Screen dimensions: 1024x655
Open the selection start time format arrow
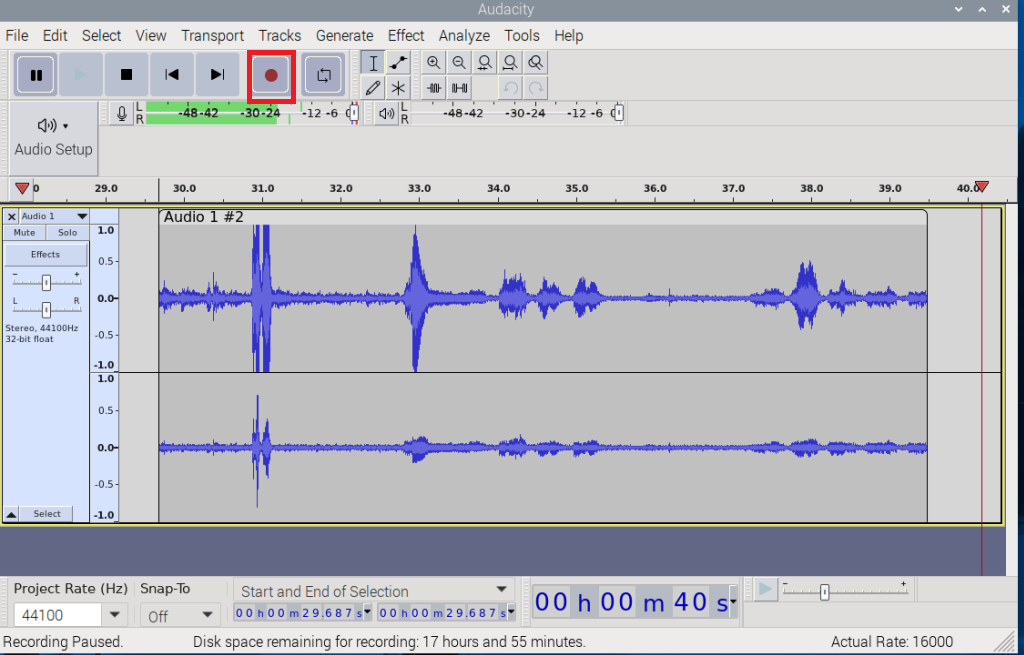pyautogui.click(x=367, y=612)
